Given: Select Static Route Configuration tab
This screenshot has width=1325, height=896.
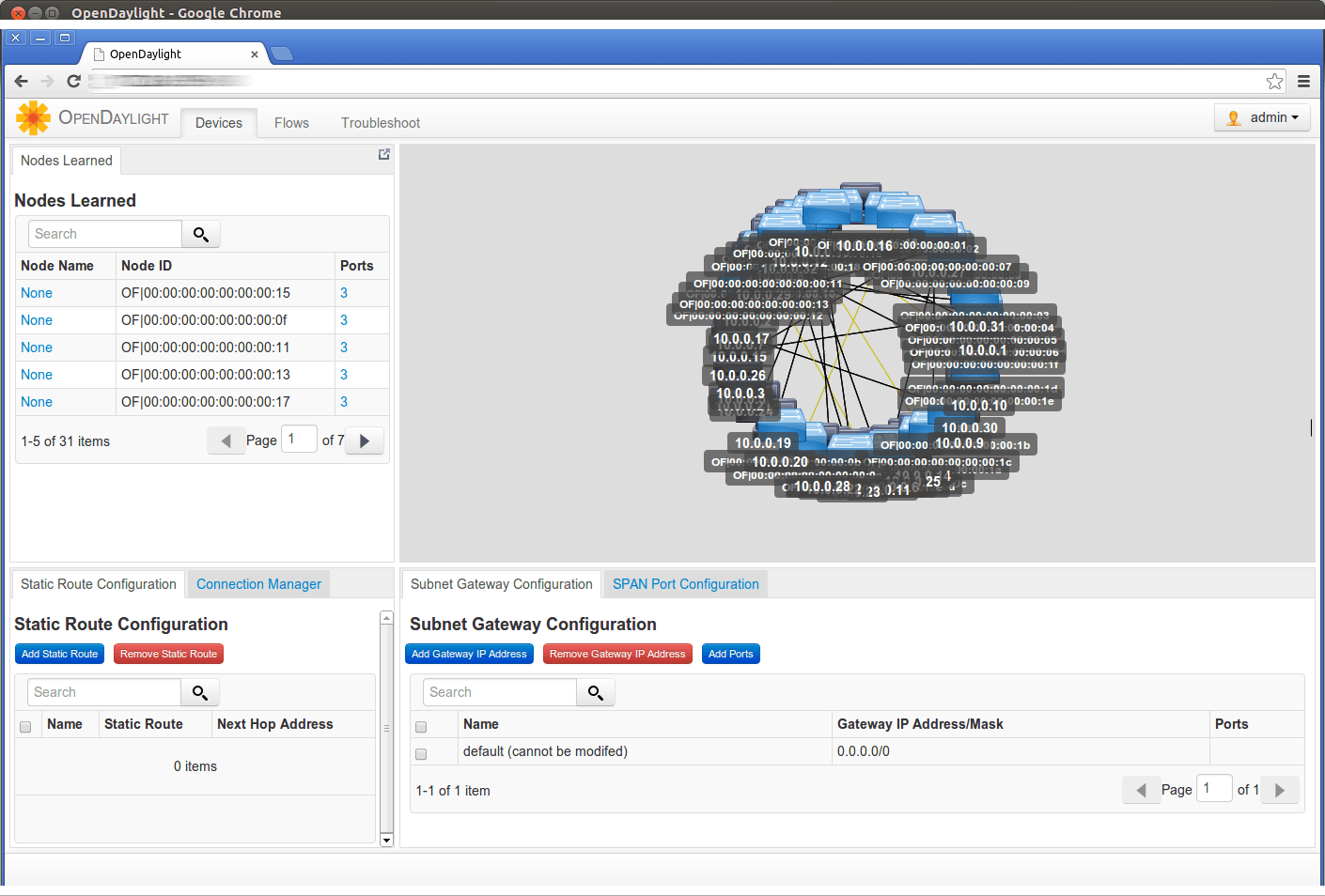Looking at the screenshot, I should coord(99,584).
